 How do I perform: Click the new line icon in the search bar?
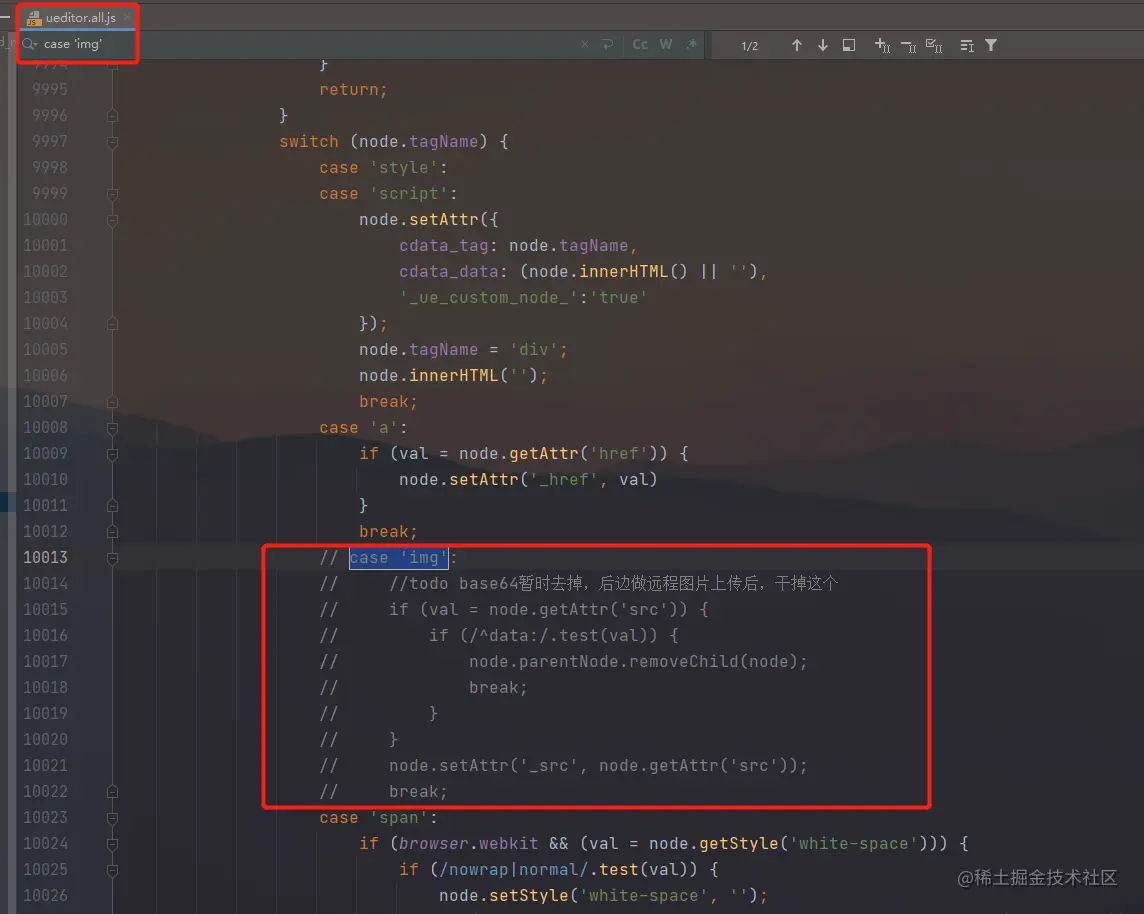click(x=608, y=44)
